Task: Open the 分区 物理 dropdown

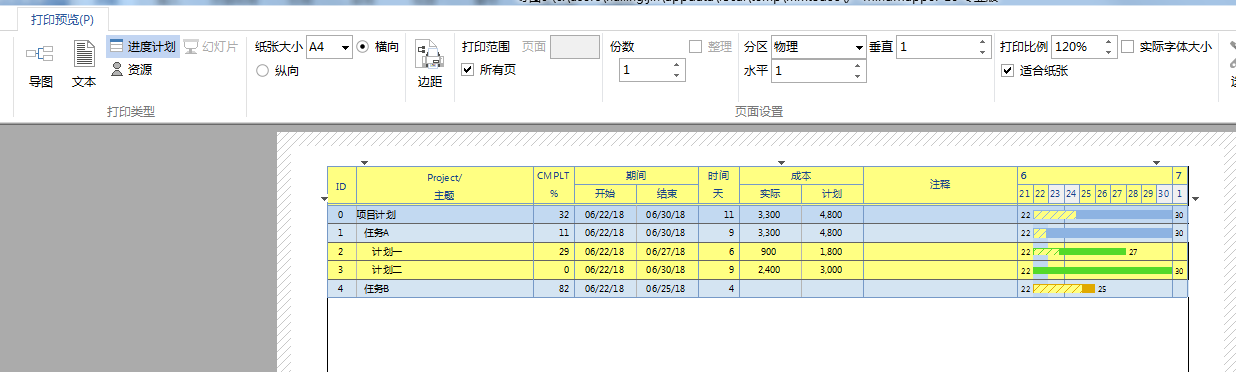Action: 818,46
